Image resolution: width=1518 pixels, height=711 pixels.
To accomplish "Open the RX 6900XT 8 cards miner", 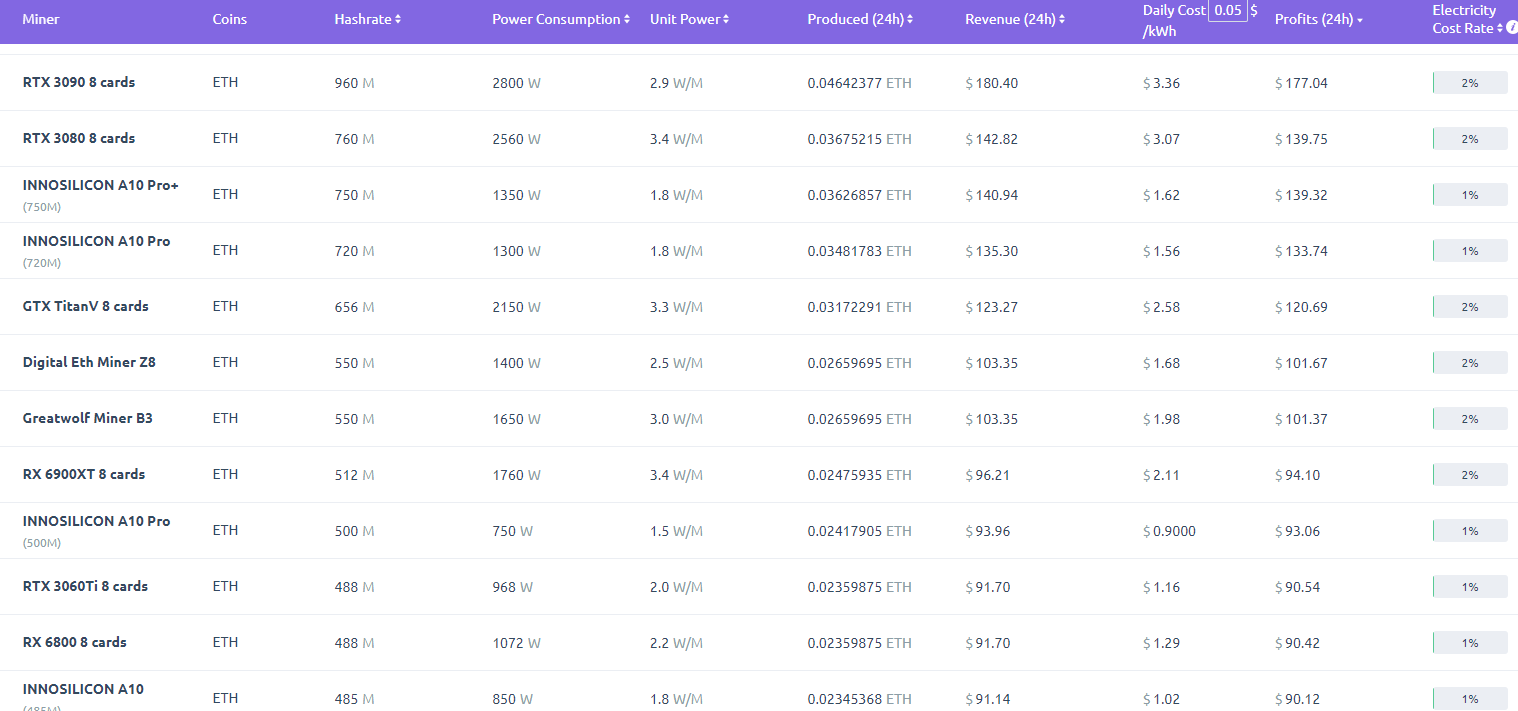I will [x=84, y=474].
